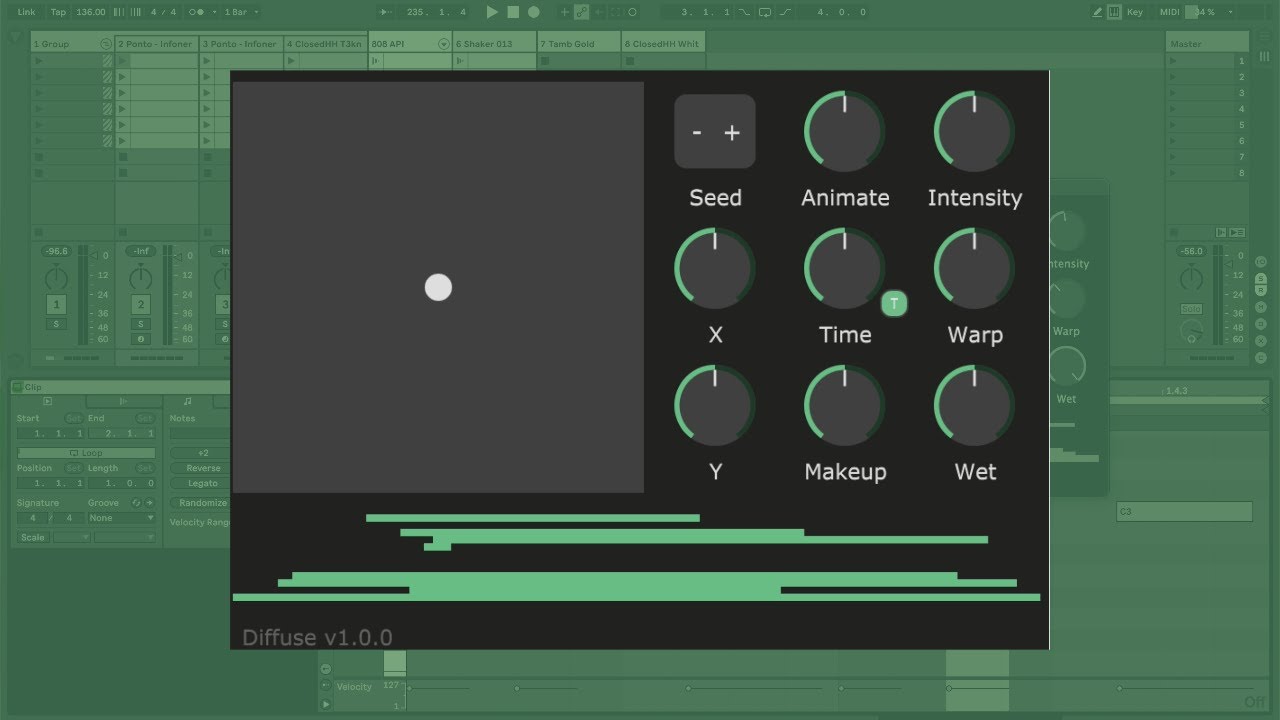Image resolution: width=1280 pixels, height=720 pixels.
Task: Click the Set button beside Start
Action: point(73,419)
